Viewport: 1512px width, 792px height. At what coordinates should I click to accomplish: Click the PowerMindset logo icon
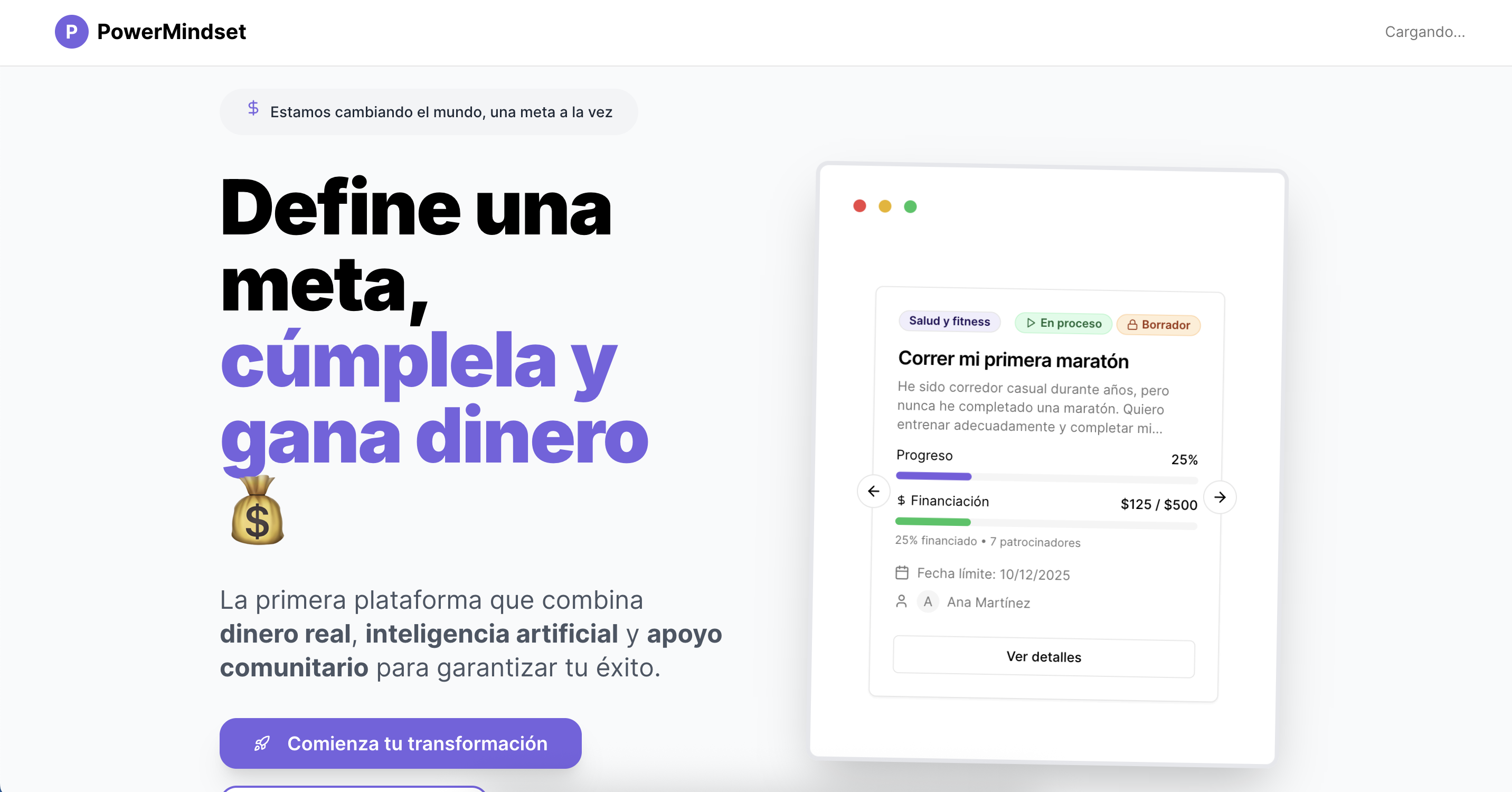pos(72,32)
